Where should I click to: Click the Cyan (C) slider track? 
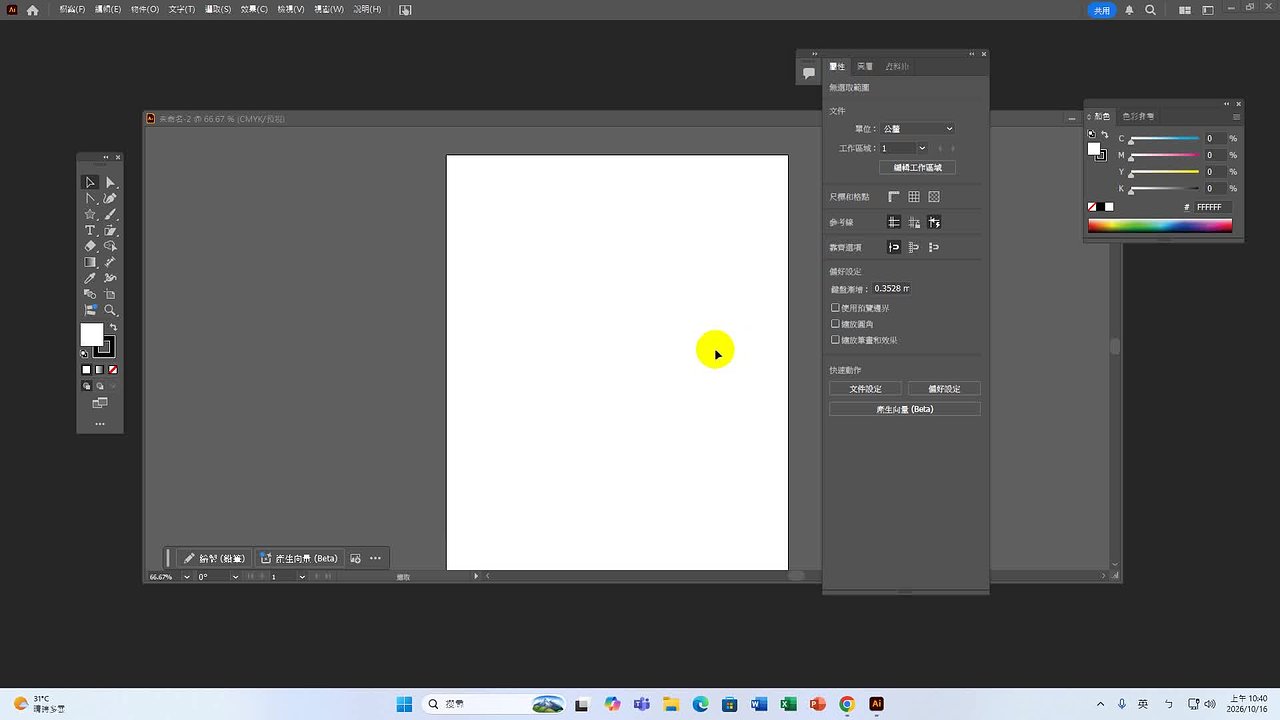[x=1164, y=139]
